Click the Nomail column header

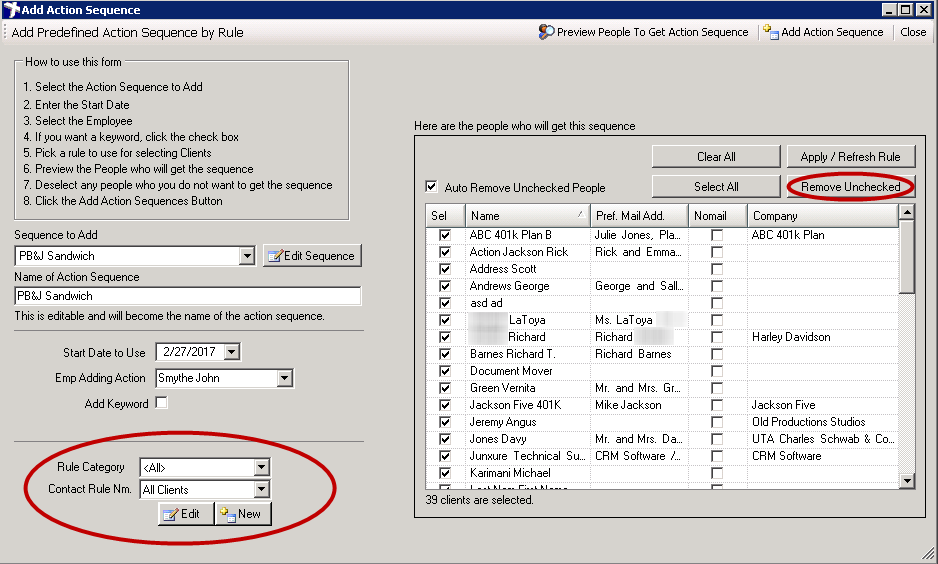point(717,216)
